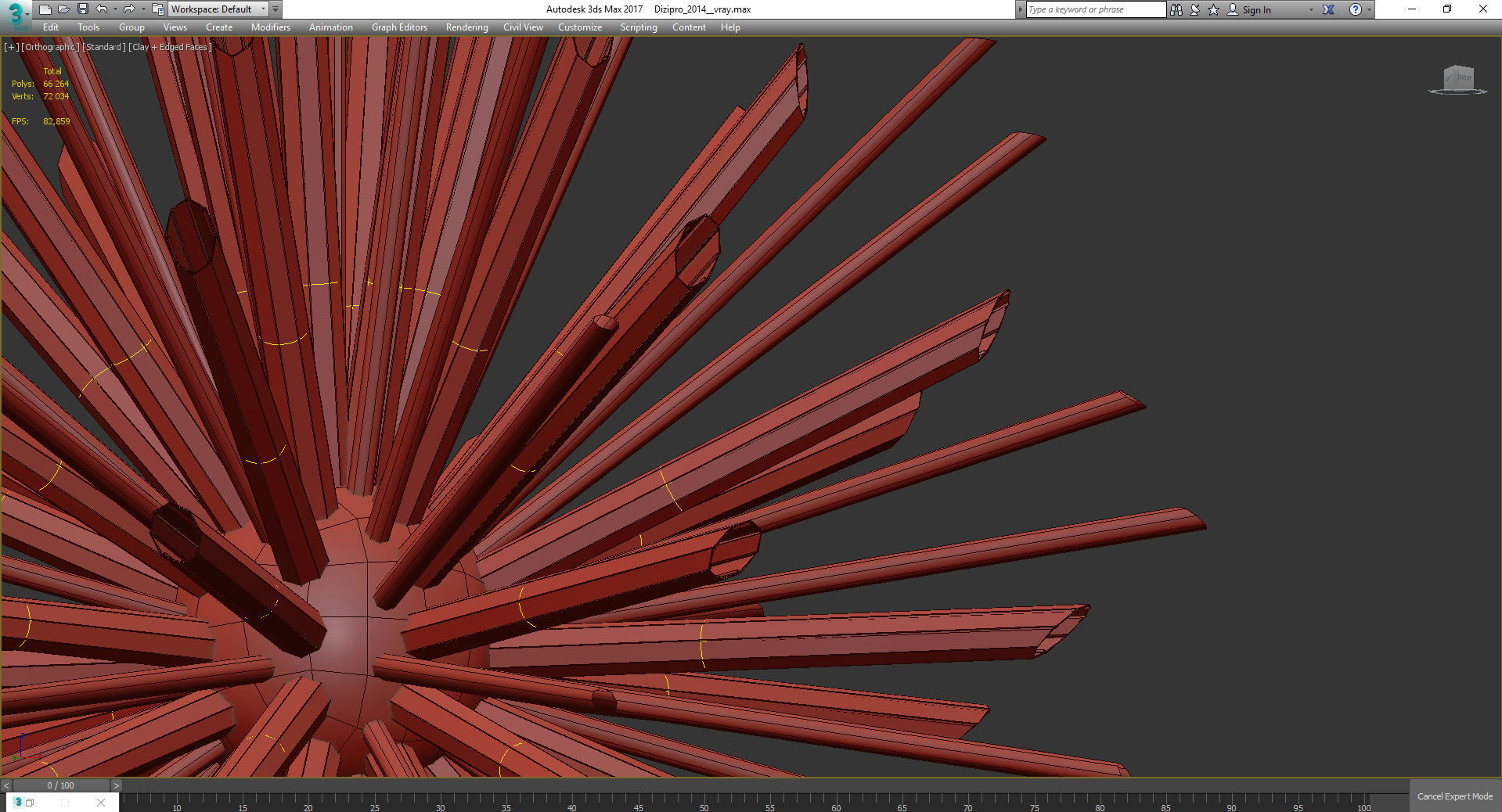1502x812 pixels.
Task: Undo the last action with arrow icon
Action: click(102, 9)
